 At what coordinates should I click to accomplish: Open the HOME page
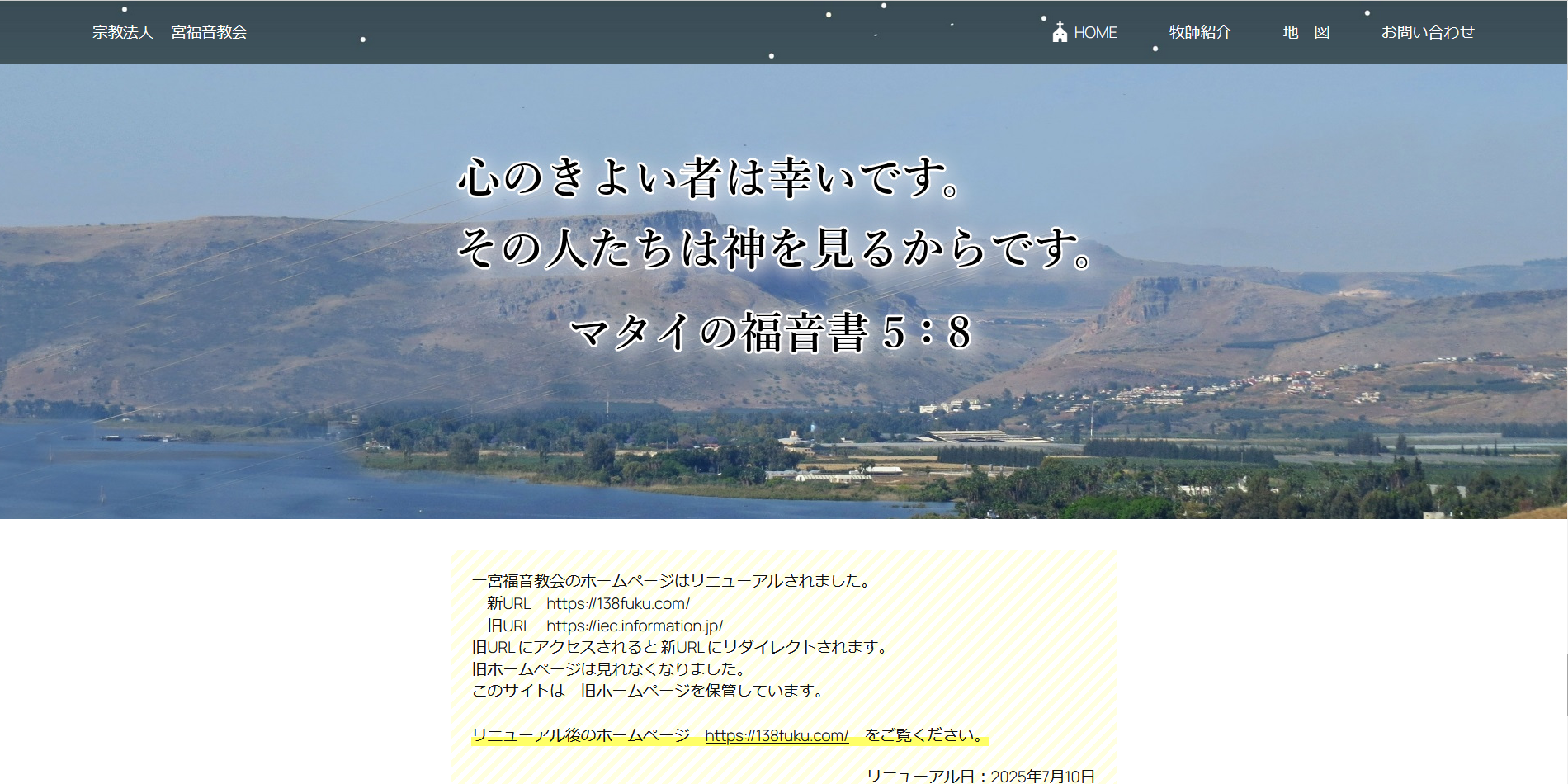pos(1095,32)
